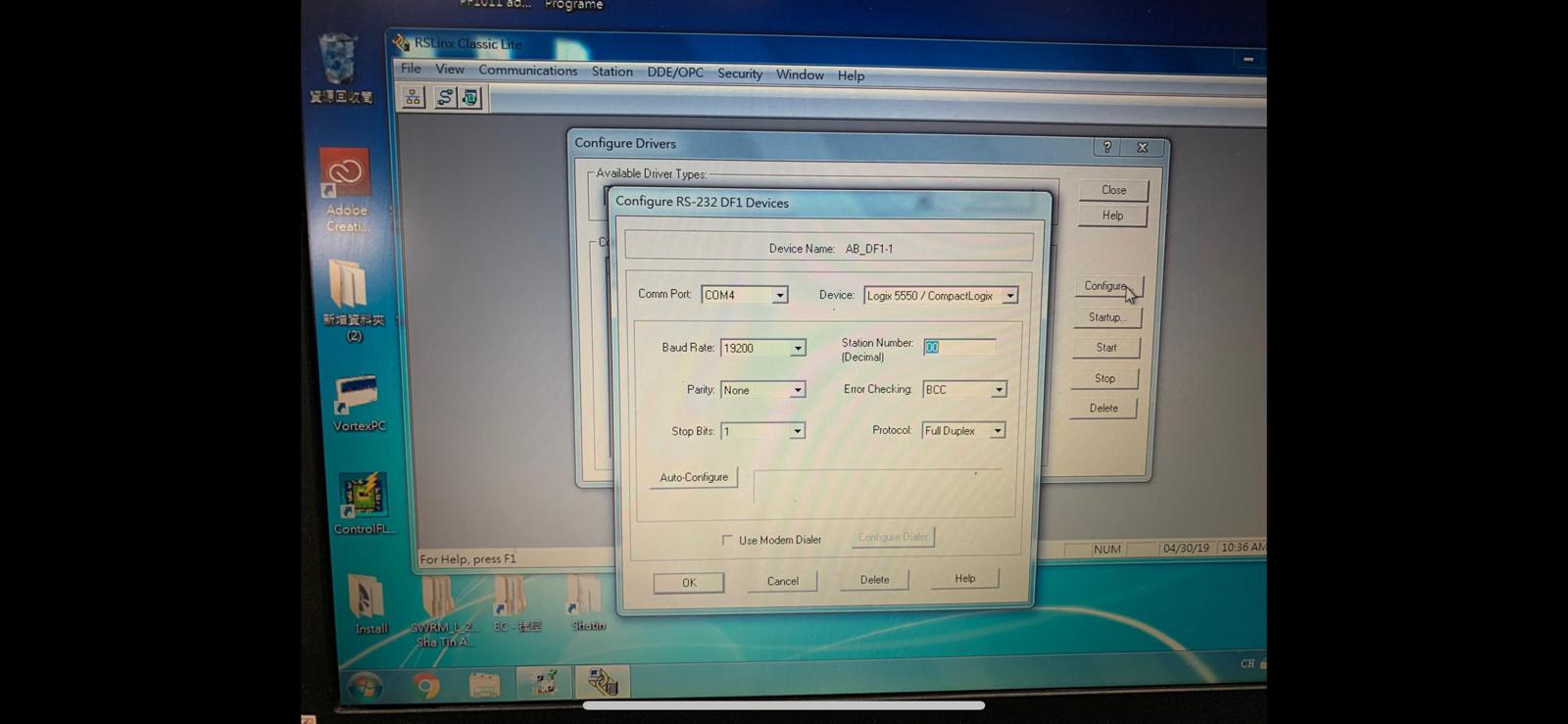Expand the Protocol dropdown
This screenshot has width=1568, height=724.
[997, 431]
